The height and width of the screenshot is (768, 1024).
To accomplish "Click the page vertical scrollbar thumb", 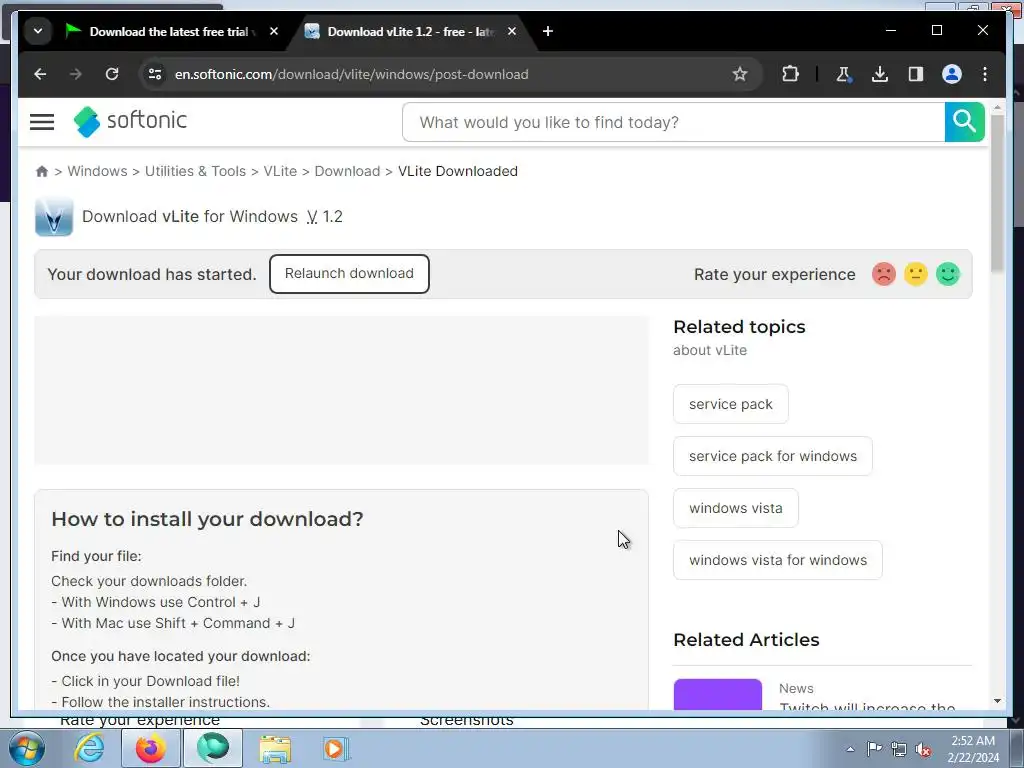I will [997, 193].
